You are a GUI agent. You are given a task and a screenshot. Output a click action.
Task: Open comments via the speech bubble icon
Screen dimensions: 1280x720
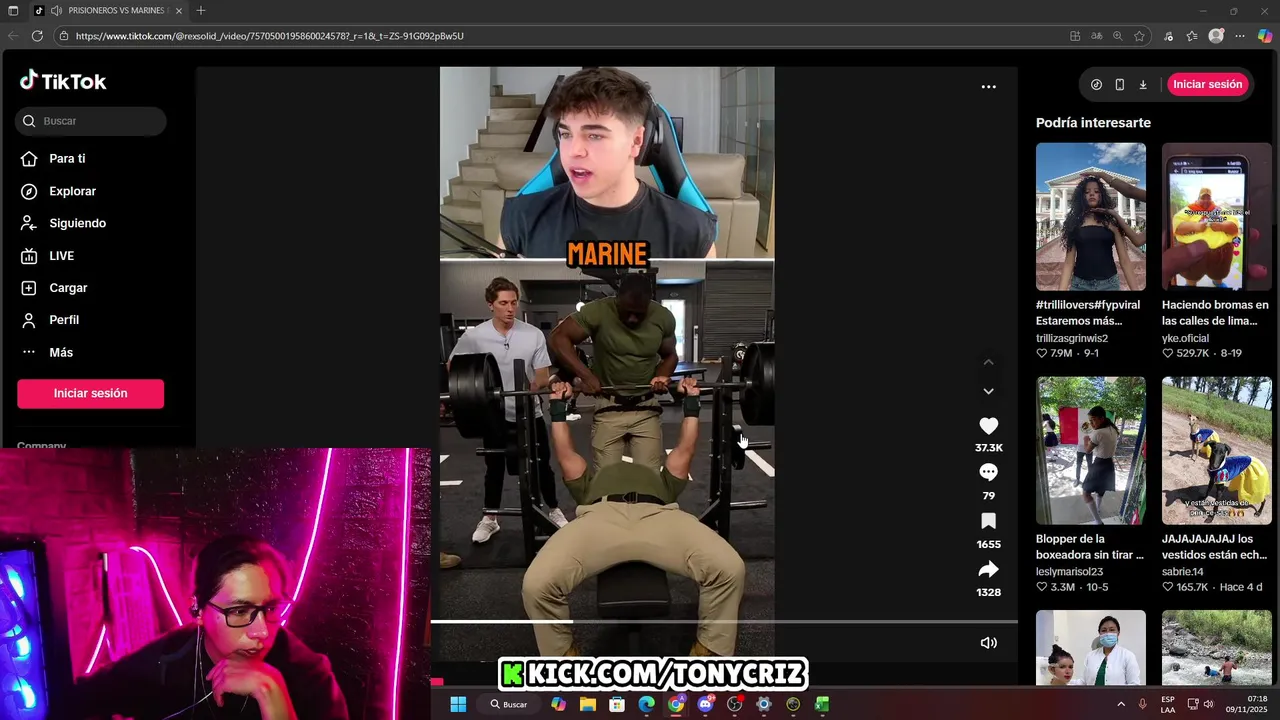click(988, 472)
